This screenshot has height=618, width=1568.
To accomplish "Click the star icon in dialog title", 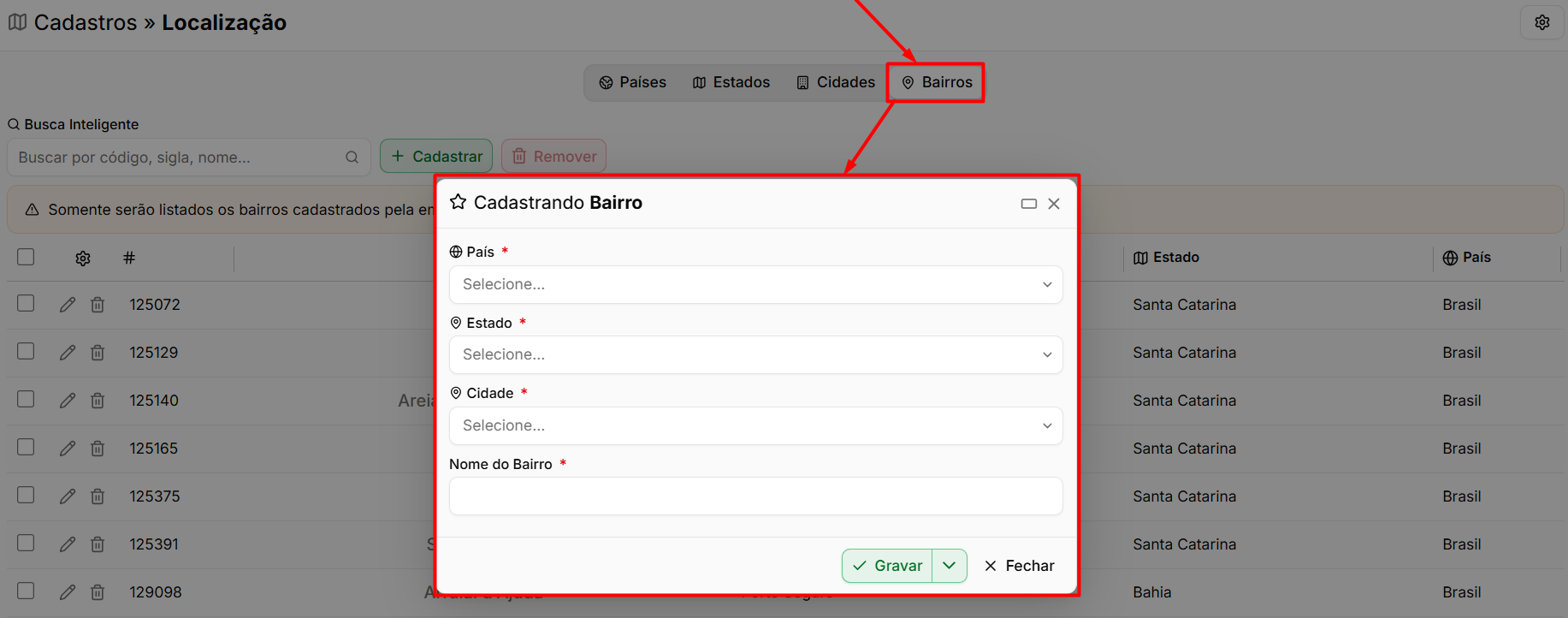I will coord(459,202).
